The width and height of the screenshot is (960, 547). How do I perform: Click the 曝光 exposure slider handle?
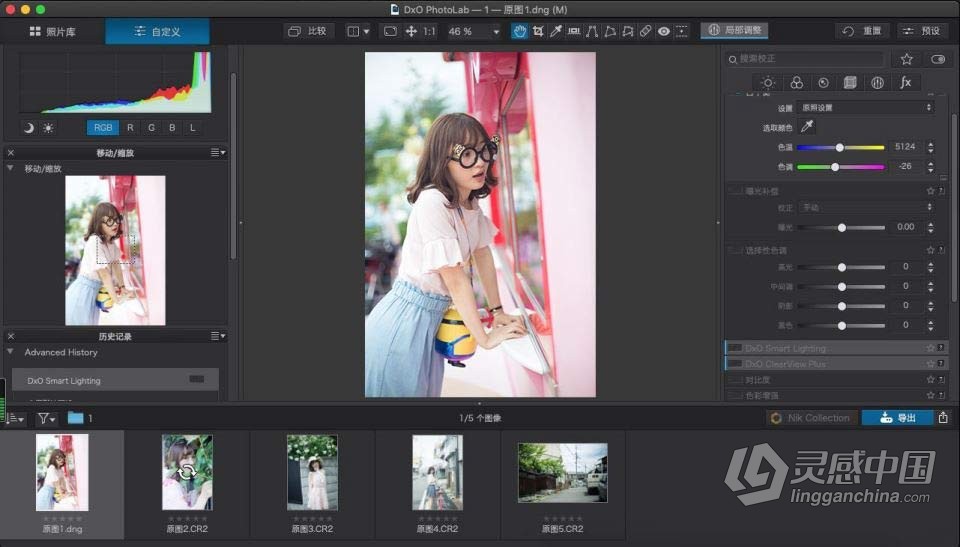842,227
